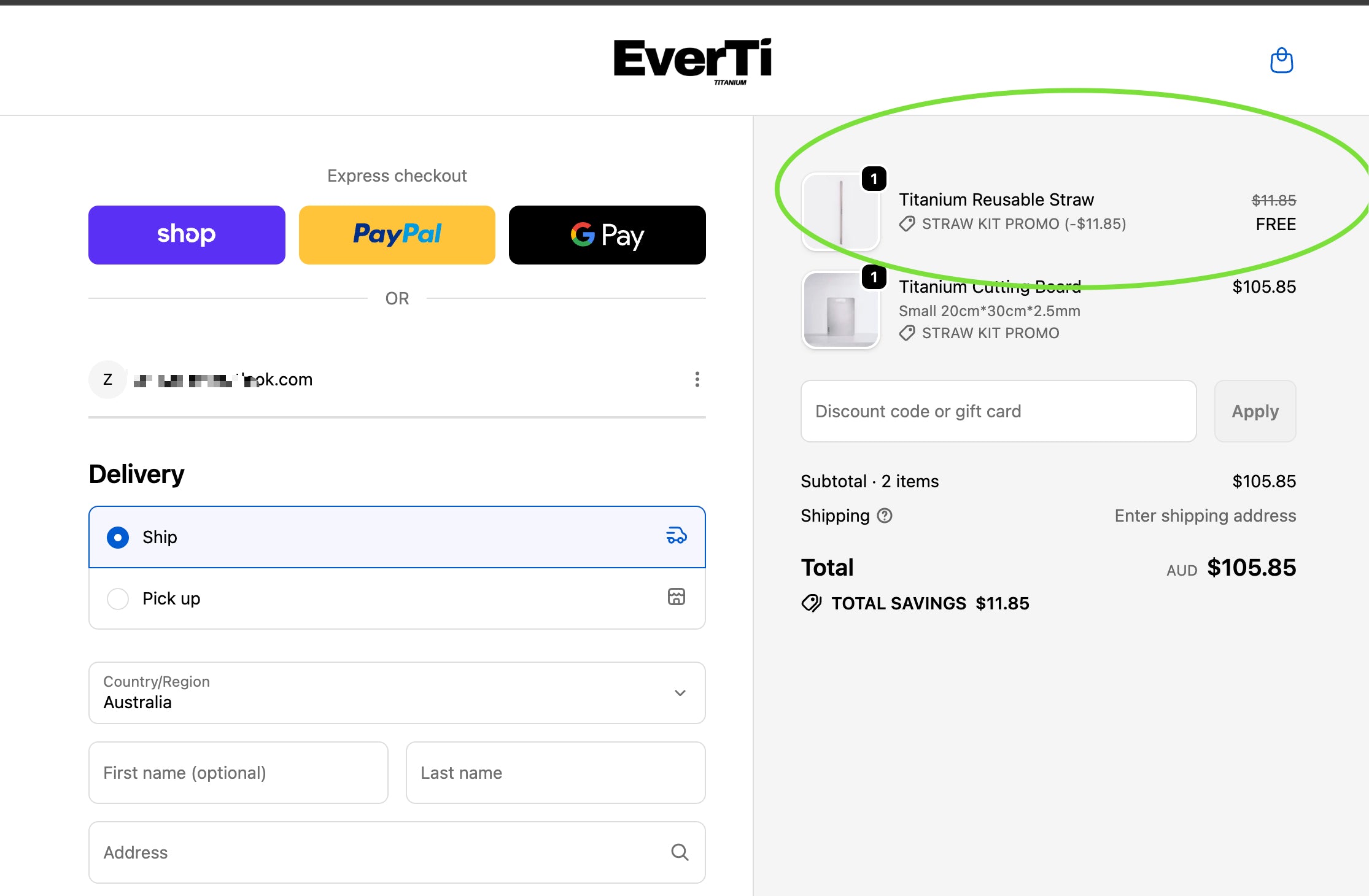The image size is (1369, 896).
Task: Focus the Discount code or gift card field
Action: point(998,411)
